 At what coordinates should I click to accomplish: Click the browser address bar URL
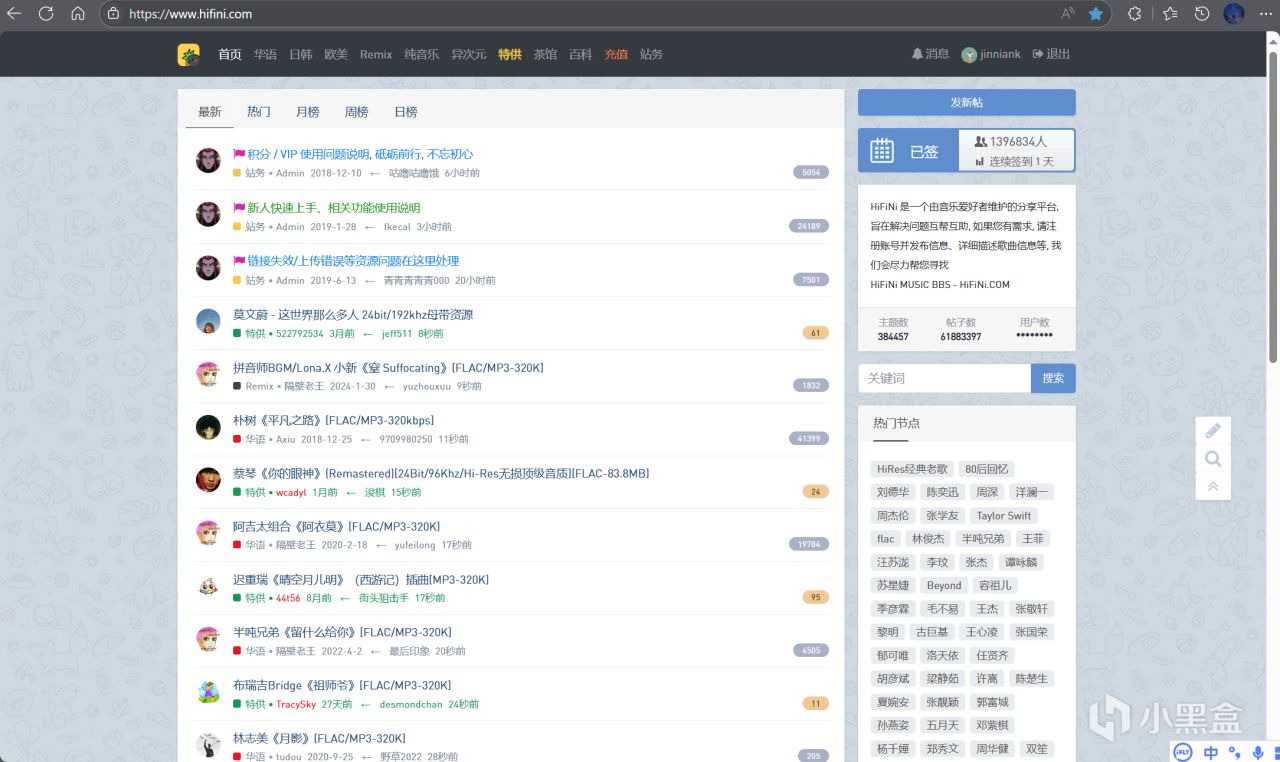tap(190, 14)
